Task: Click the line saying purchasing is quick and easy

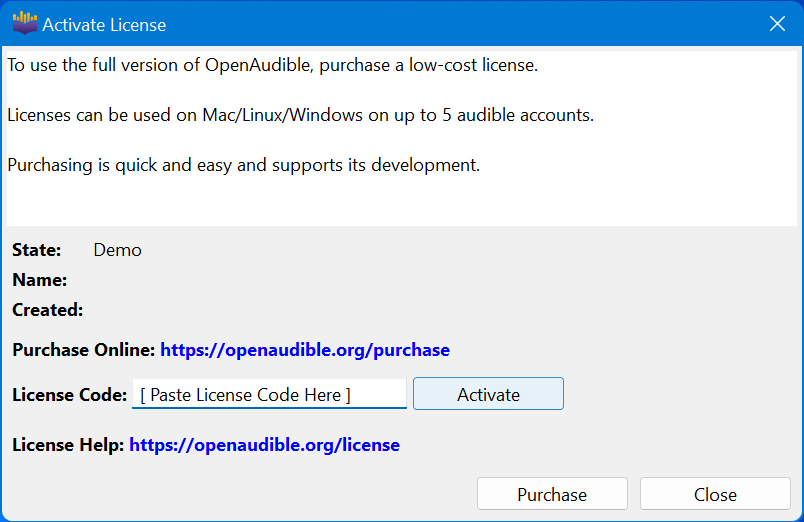Action: tap(243, 164)
